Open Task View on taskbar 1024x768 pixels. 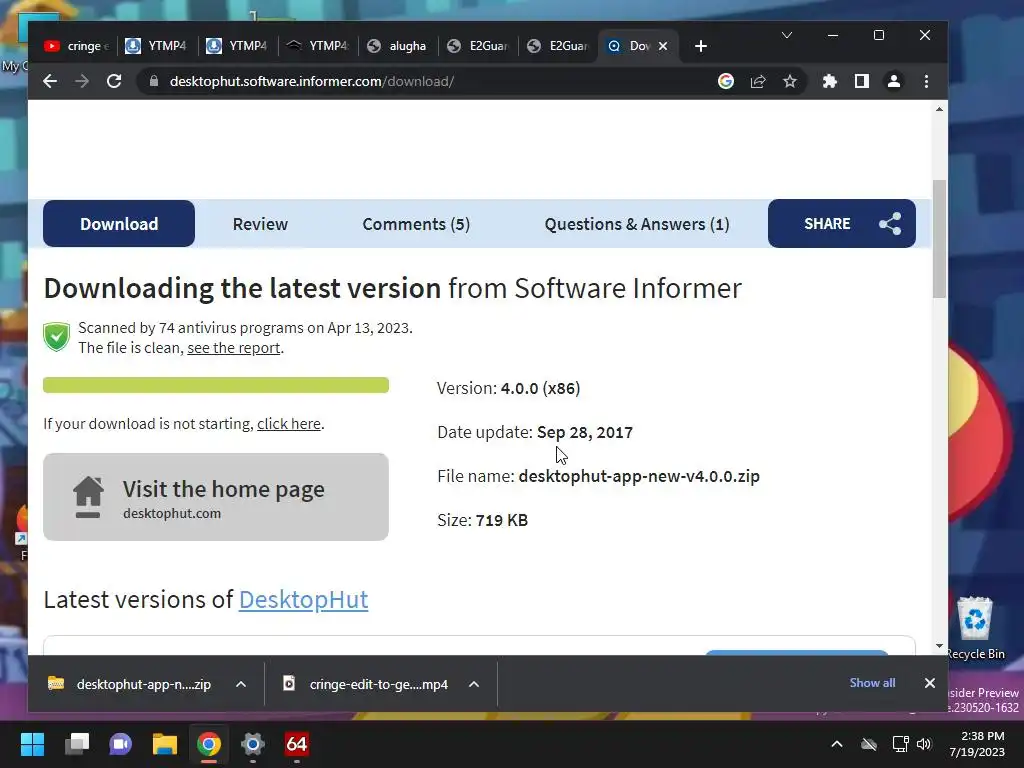pos(76,744)
